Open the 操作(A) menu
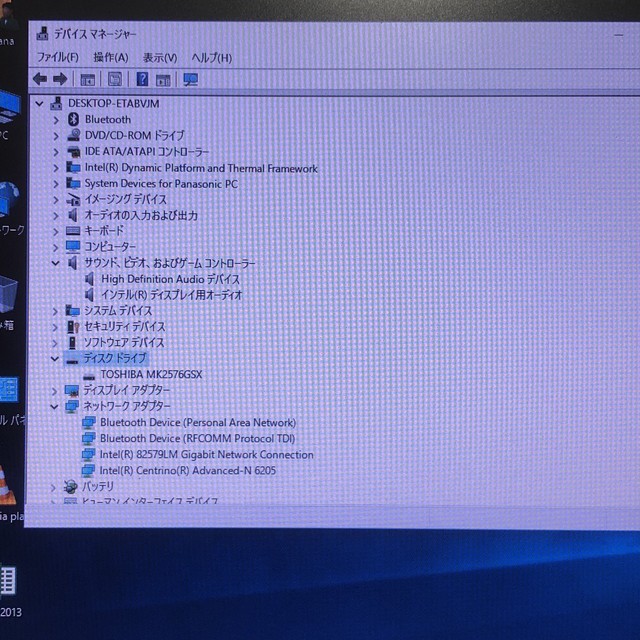Screen dimensions: 640x640 (x=111, y=58)
